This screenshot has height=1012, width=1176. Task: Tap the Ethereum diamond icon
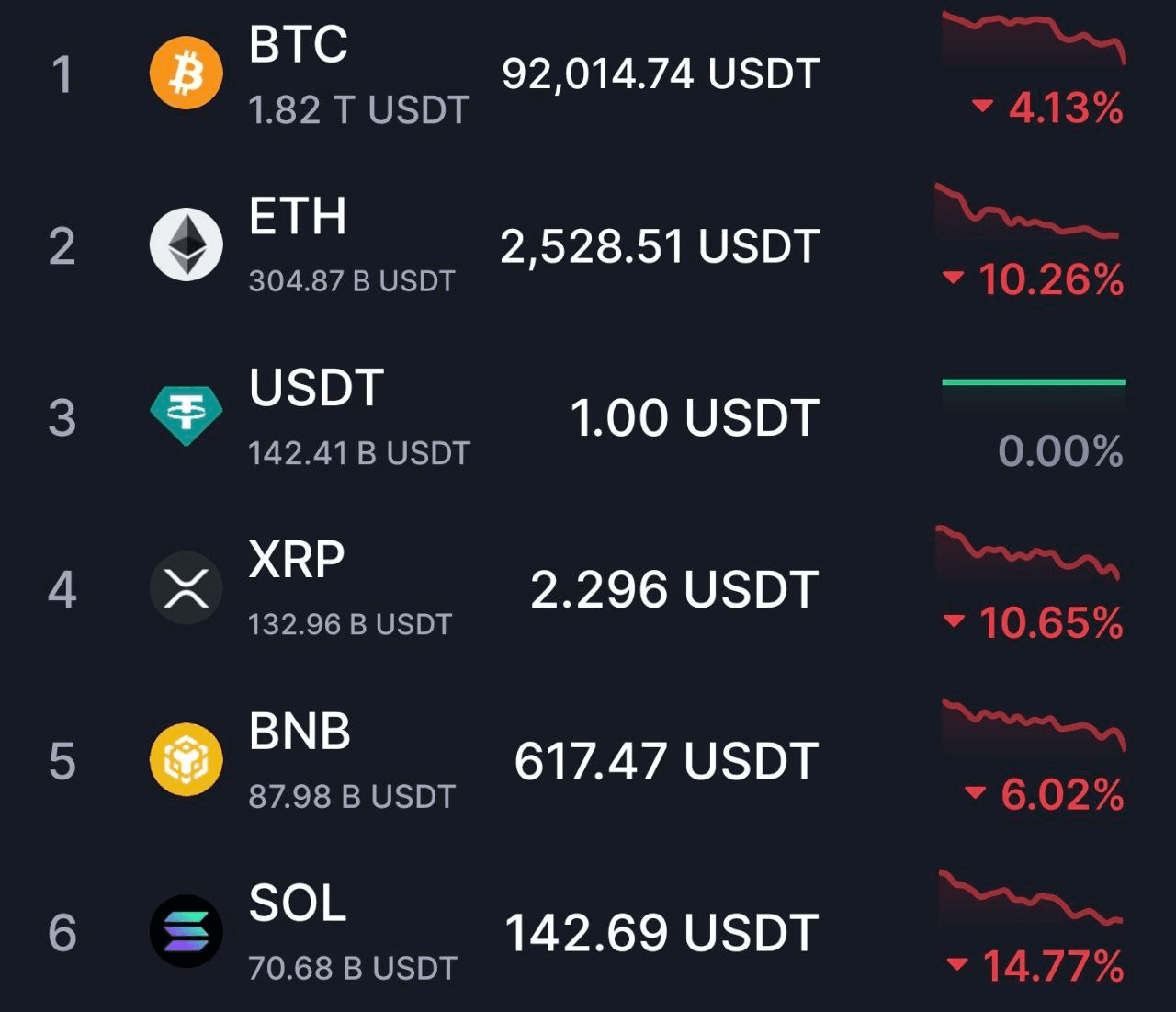187,244
